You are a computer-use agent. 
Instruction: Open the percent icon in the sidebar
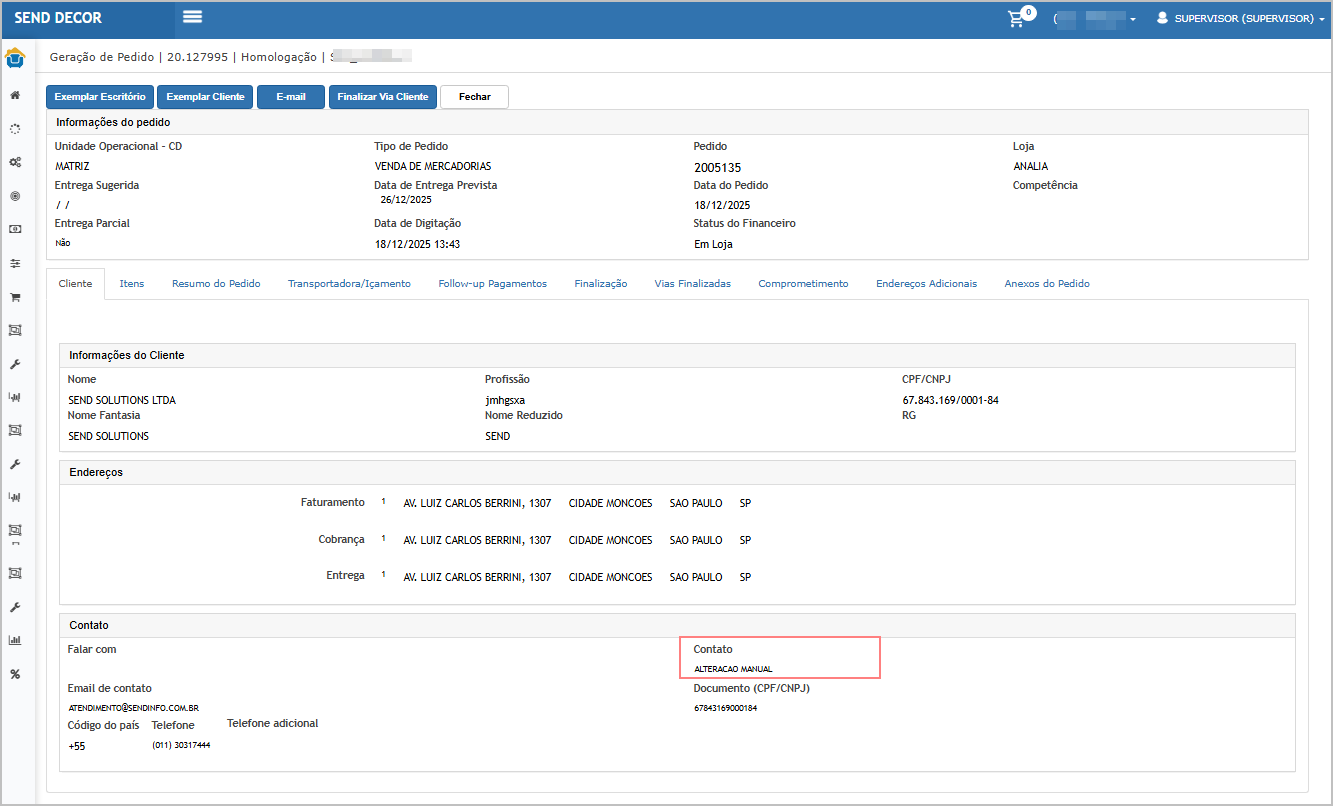click(15, 674)
